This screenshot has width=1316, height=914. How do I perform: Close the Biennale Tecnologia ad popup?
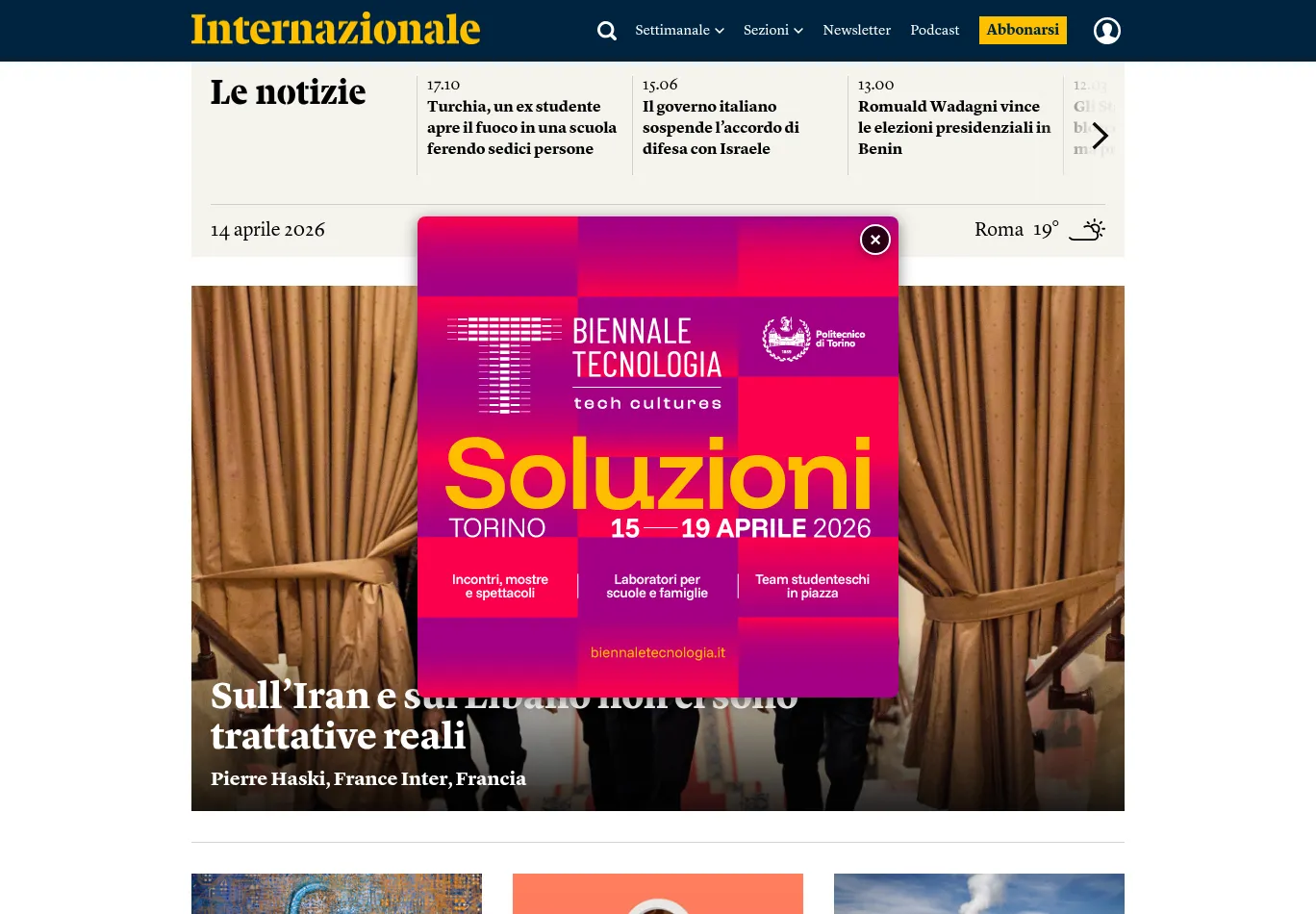click(x=874, y=240)
